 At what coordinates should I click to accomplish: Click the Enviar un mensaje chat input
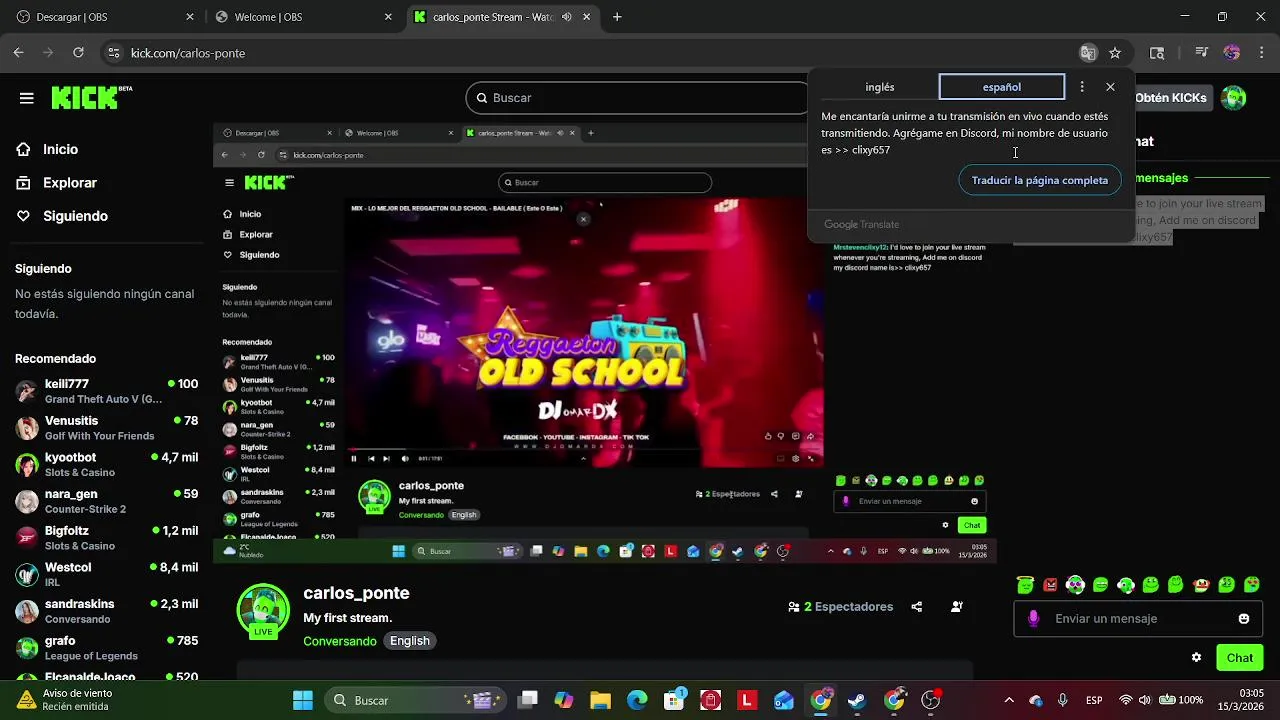point(1140,619)
